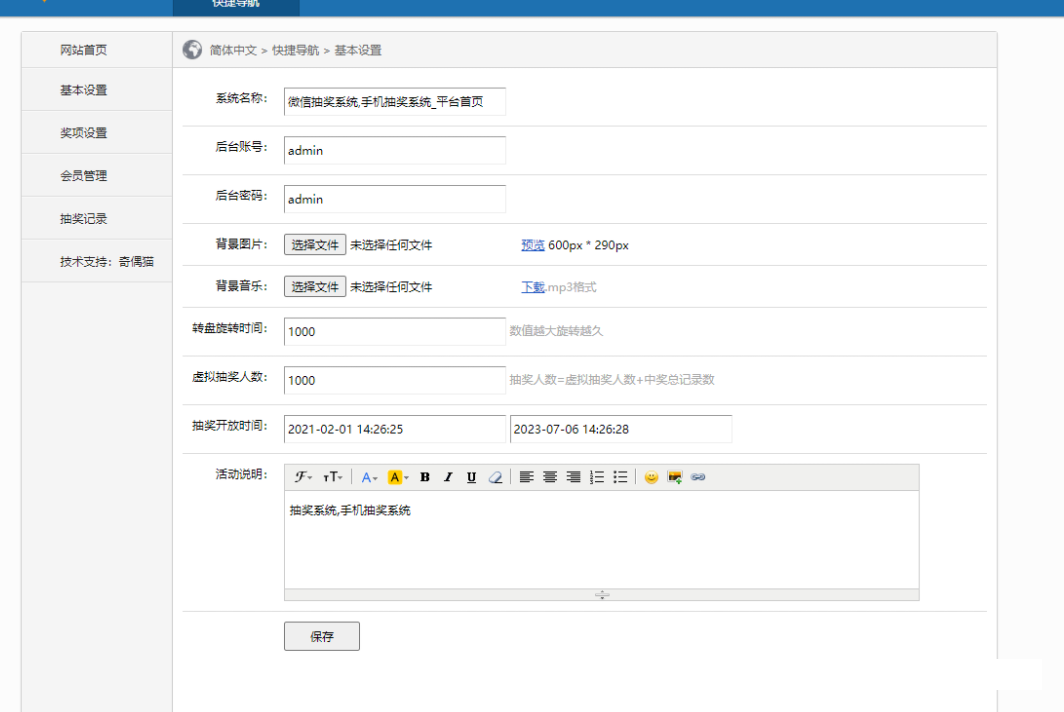Choose a file for 背景图片
This screenshot has width=1064, height=712.
click(315, 245)
